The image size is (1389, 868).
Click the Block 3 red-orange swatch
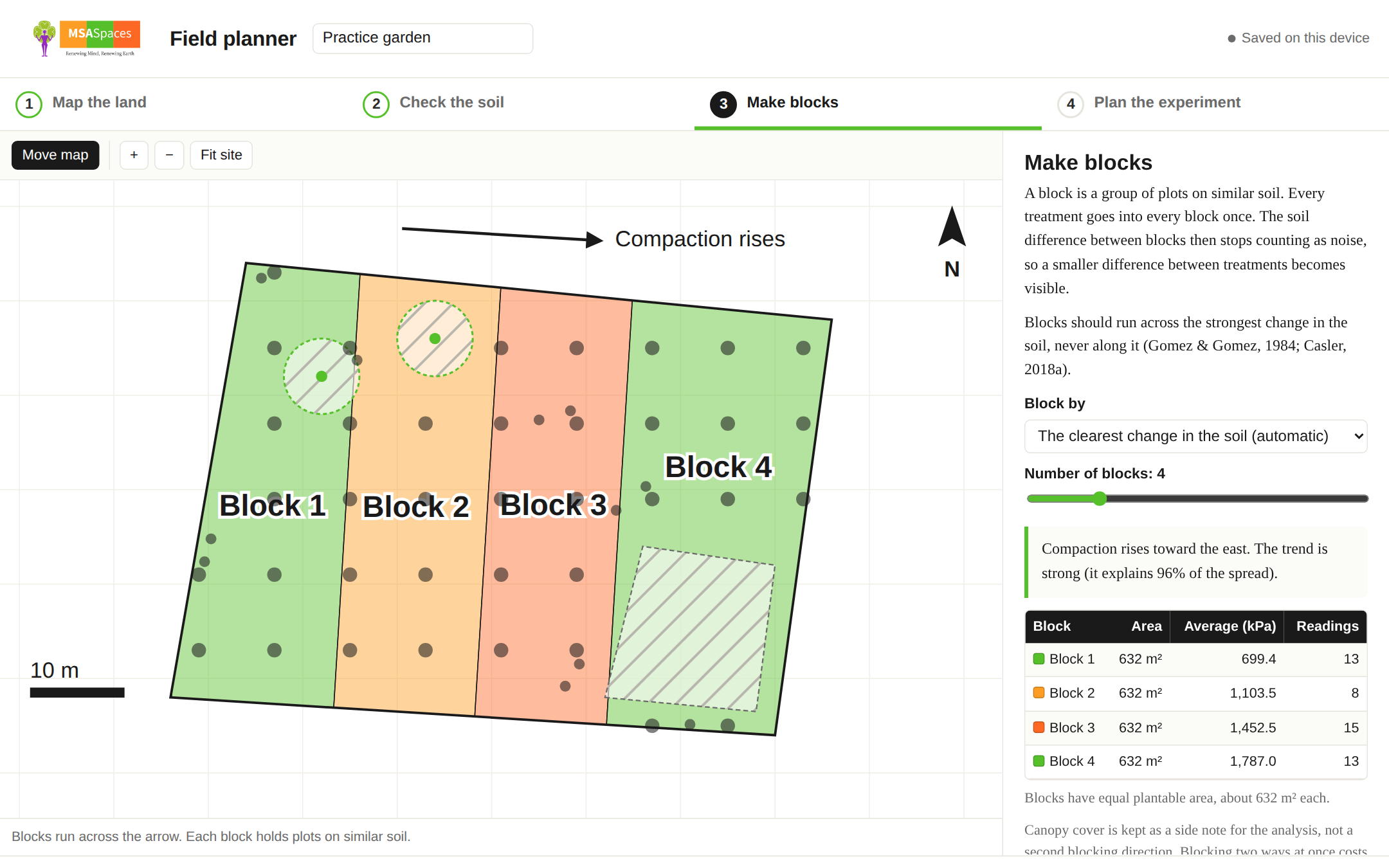point(1039,727)
